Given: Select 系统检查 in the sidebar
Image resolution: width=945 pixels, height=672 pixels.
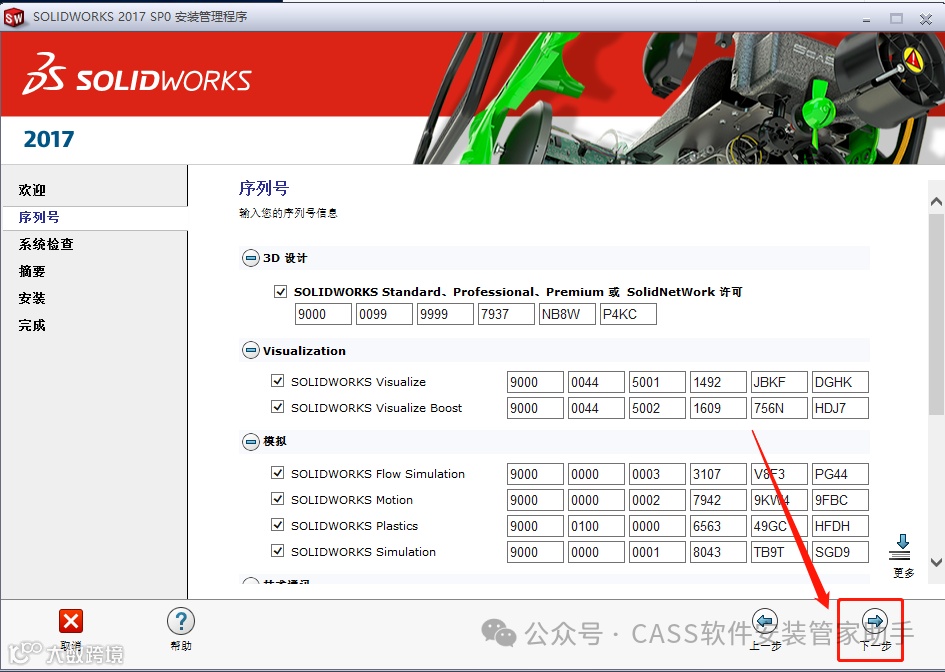Looking at the screenshot, I should point(46,244).
